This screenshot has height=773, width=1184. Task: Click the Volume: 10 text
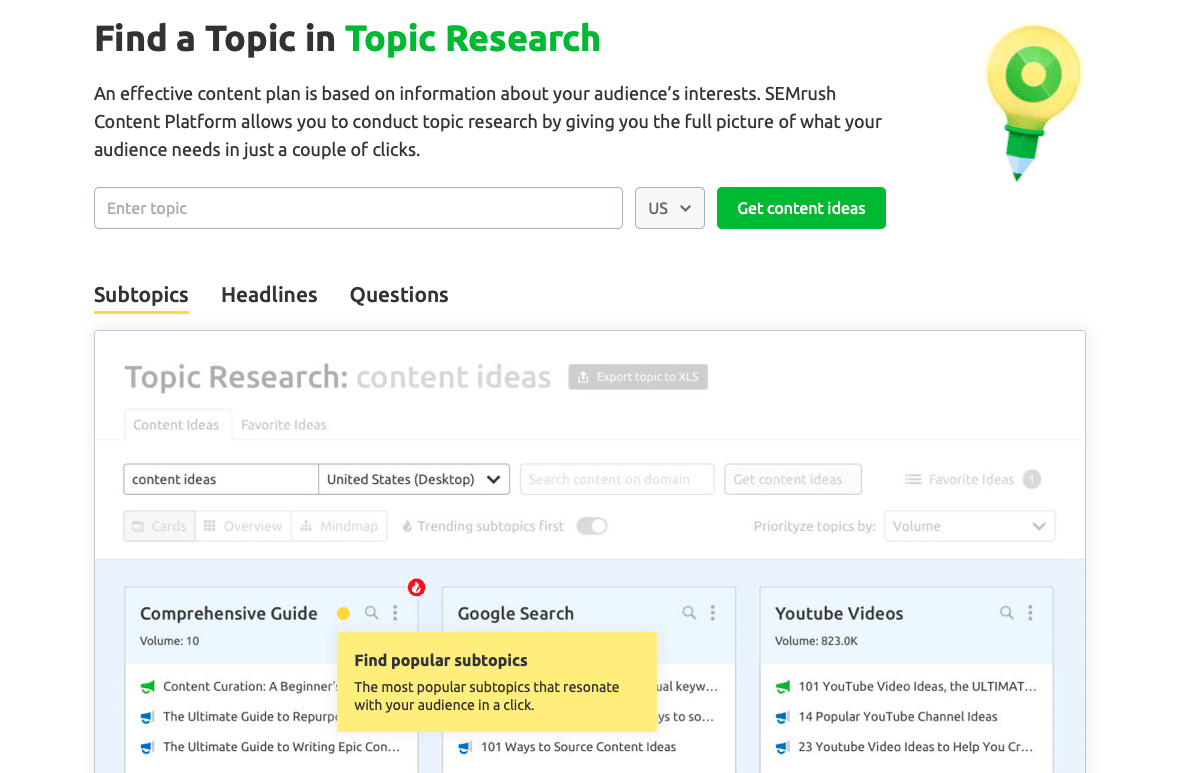pyautogui.click(x=169, y=641)
